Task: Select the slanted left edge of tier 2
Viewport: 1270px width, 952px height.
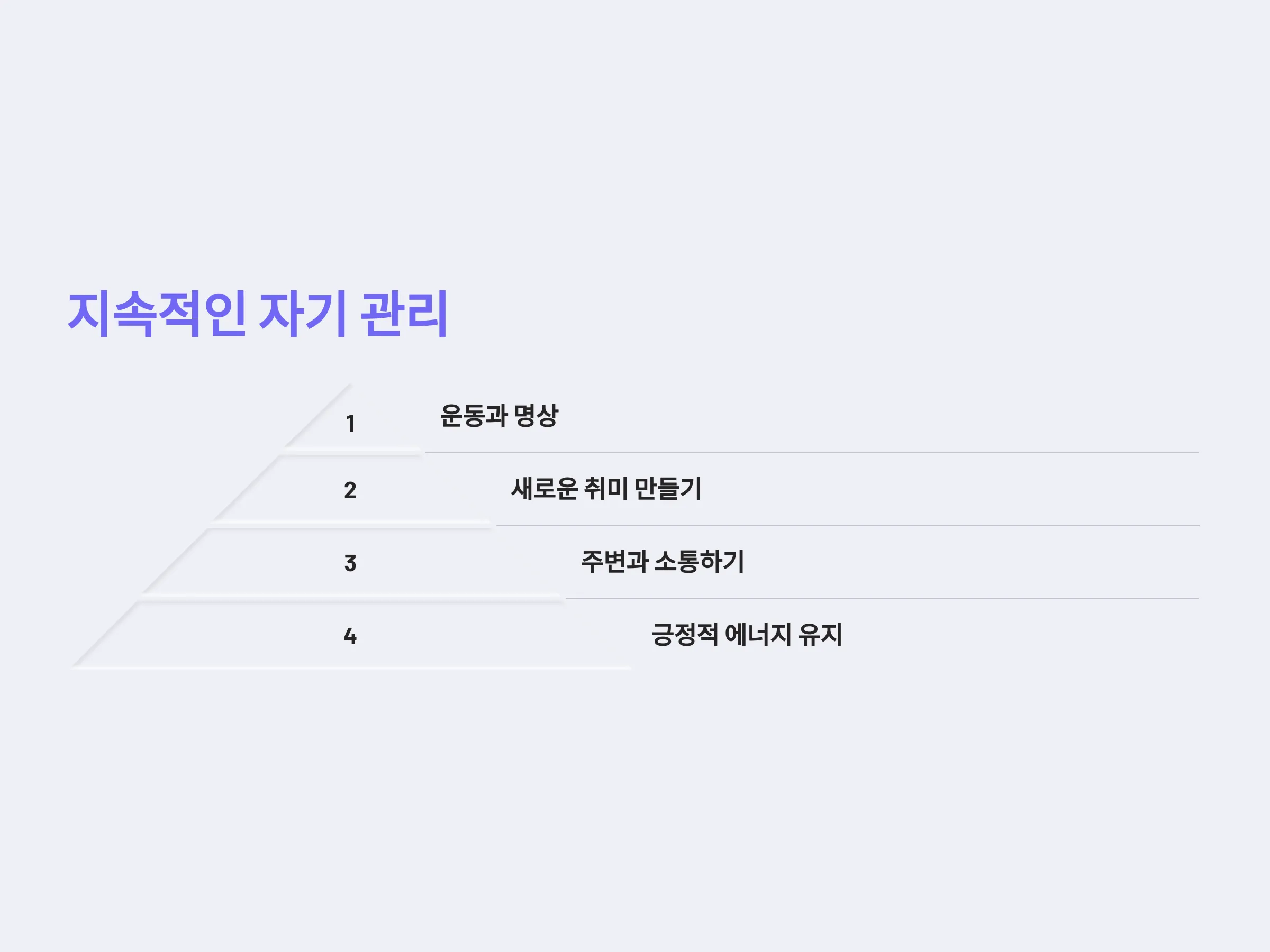Action: [x=246, y=488]
